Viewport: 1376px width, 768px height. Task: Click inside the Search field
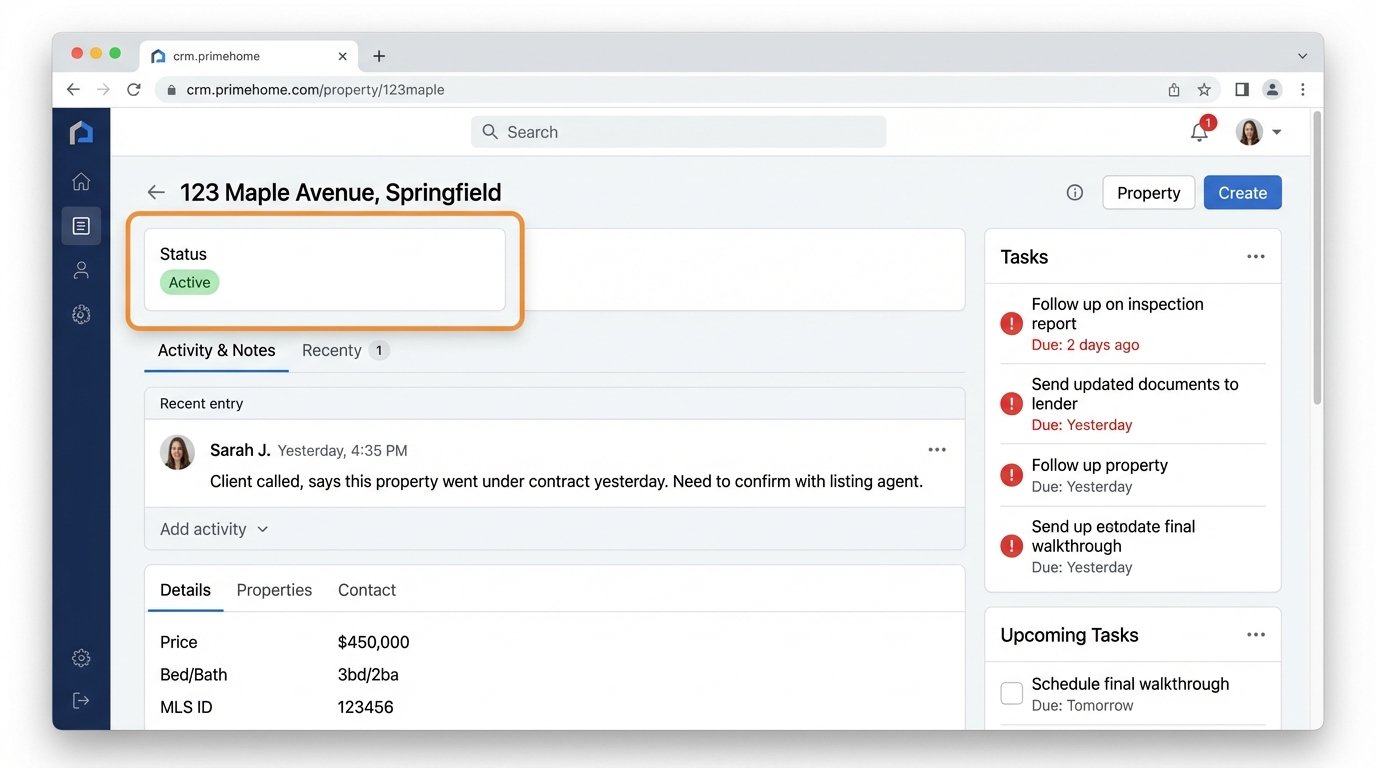pyautogui.click(x=678, y=131)
